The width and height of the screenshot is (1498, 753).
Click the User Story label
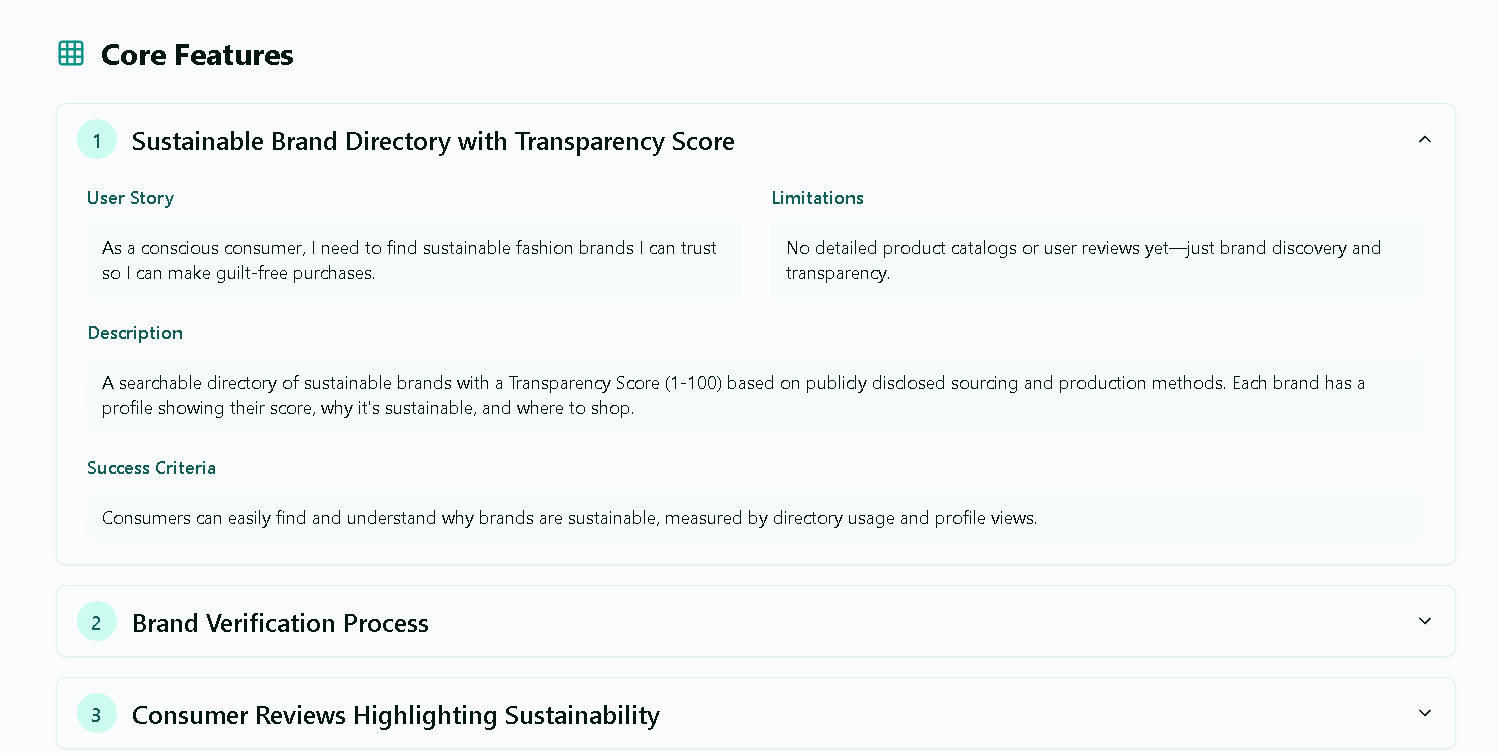130,198
